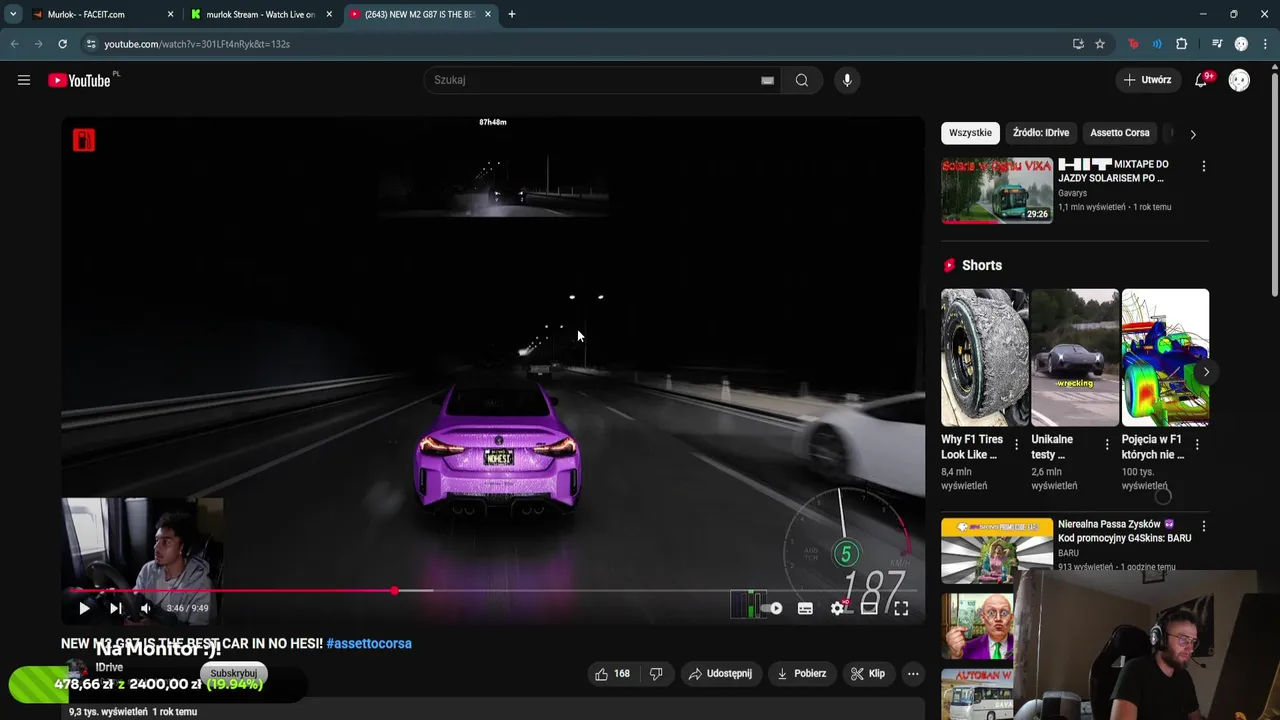Open the YouTube hamburger guide menu
Image resolution: width=1280 pixels, height=720 pixels.
[24, 80]
